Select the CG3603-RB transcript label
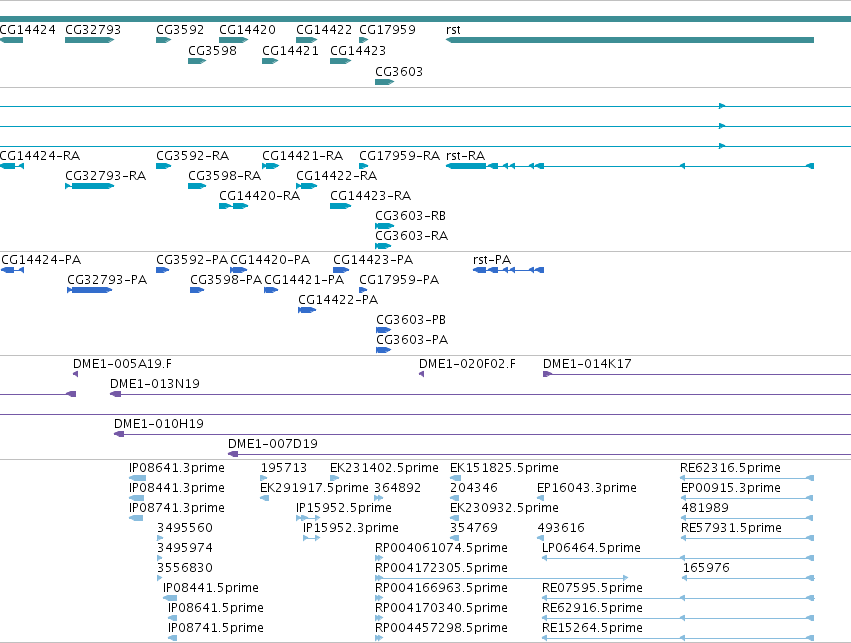 411,216
